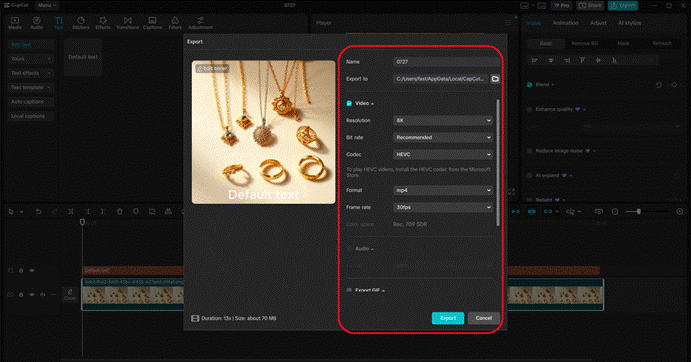This screenshot has height=362, width=691.
Task: Open the Frame rate dropdown at 30fps
Action: pyautogui.click(x=443, y=207)
